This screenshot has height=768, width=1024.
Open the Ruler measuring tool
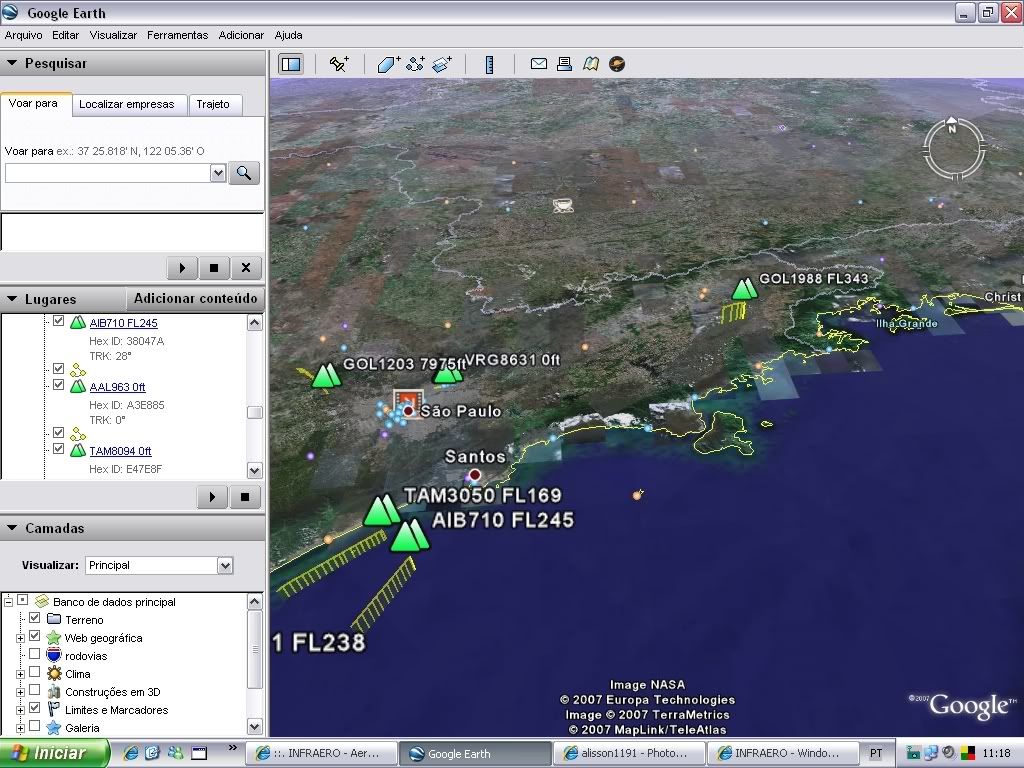[x=489, y=64]
